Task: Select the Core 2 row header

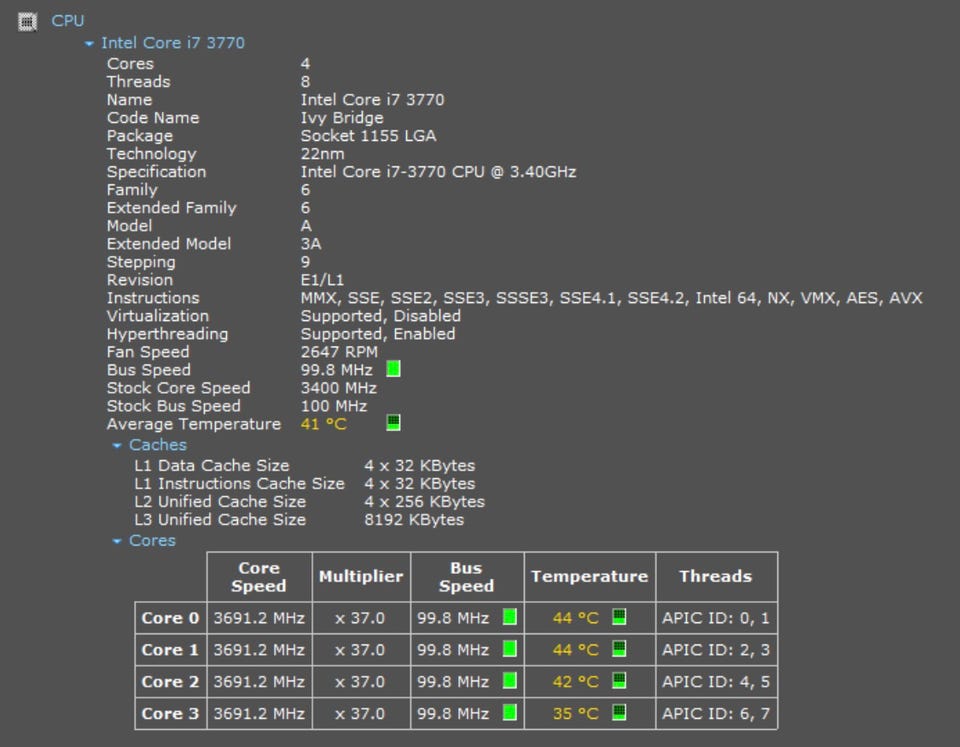Action: coord(170,681)
